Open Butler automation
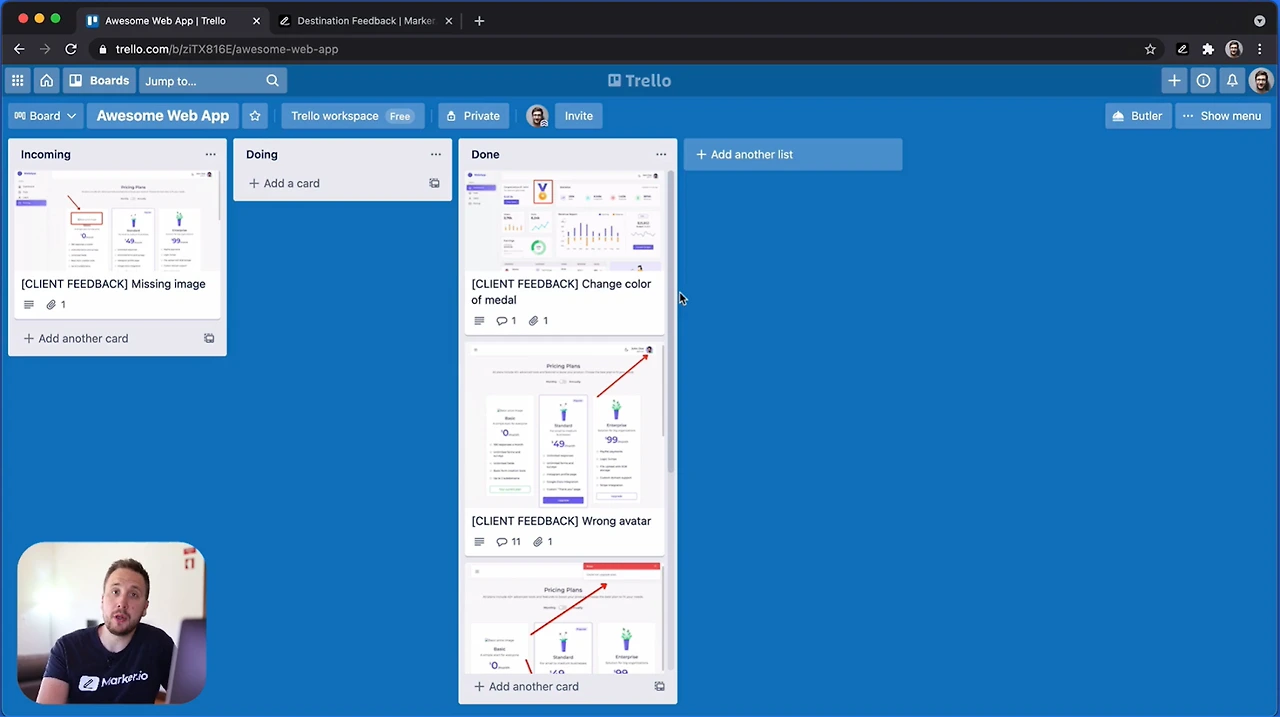Viewport: 1280px width, 717px height. tap(1138, 116)
